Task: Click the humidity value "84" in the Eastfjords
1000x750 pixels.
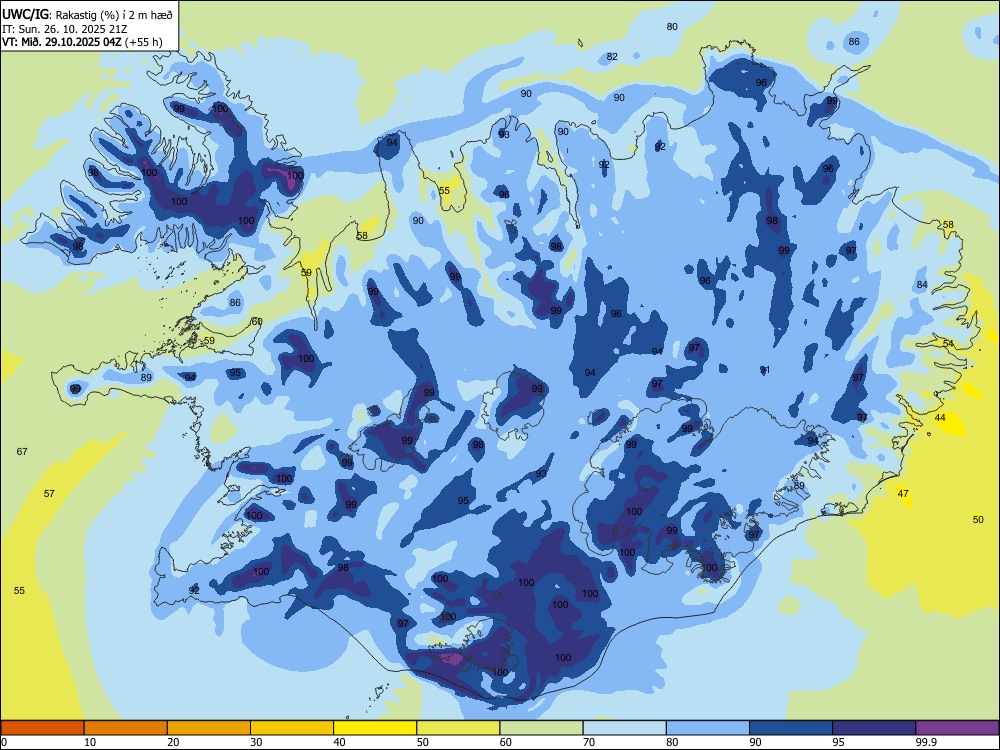Action: click(x=922, y=284)
